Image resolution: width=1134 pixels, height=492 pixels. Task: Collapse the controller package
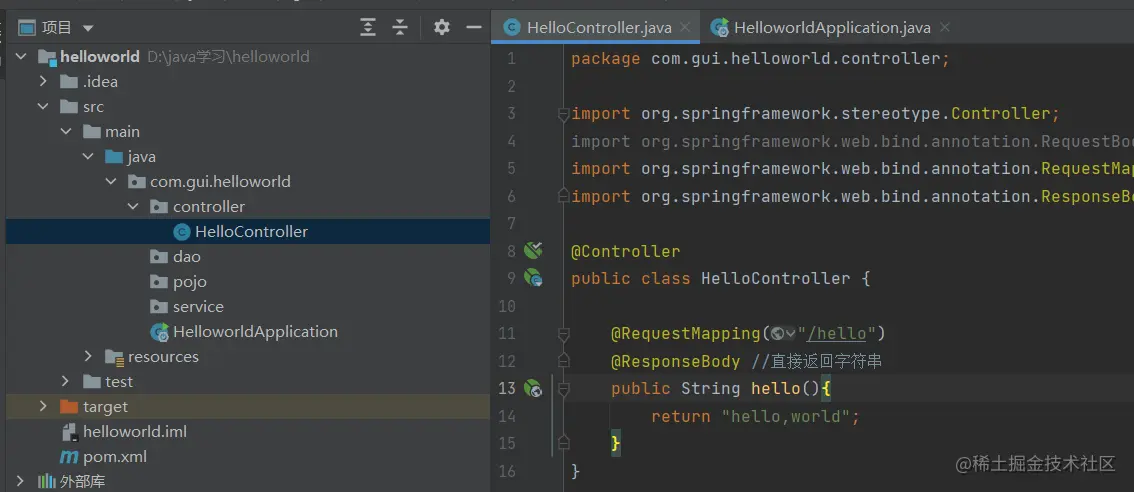(x=133, y=206)
